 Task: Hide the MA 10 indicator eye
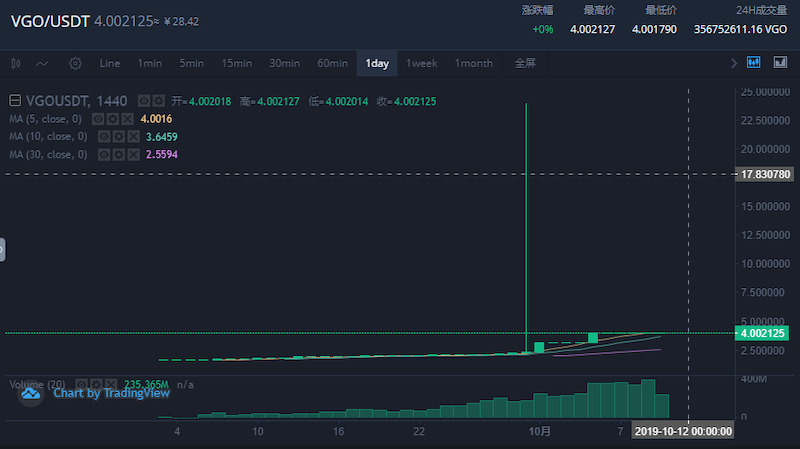(104, 136)
